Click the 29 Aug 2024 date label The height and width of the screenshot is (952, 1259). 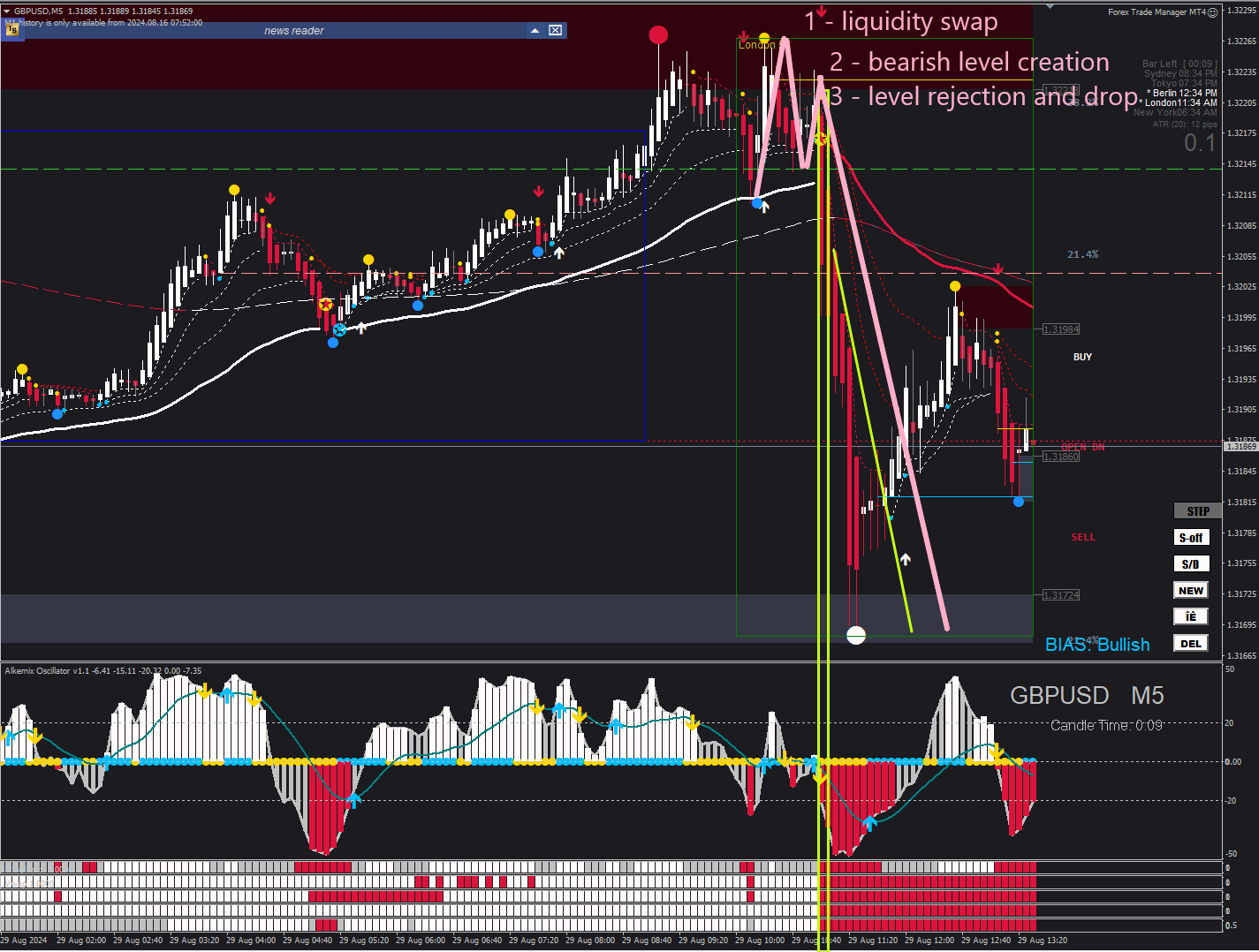pos(24,941)
